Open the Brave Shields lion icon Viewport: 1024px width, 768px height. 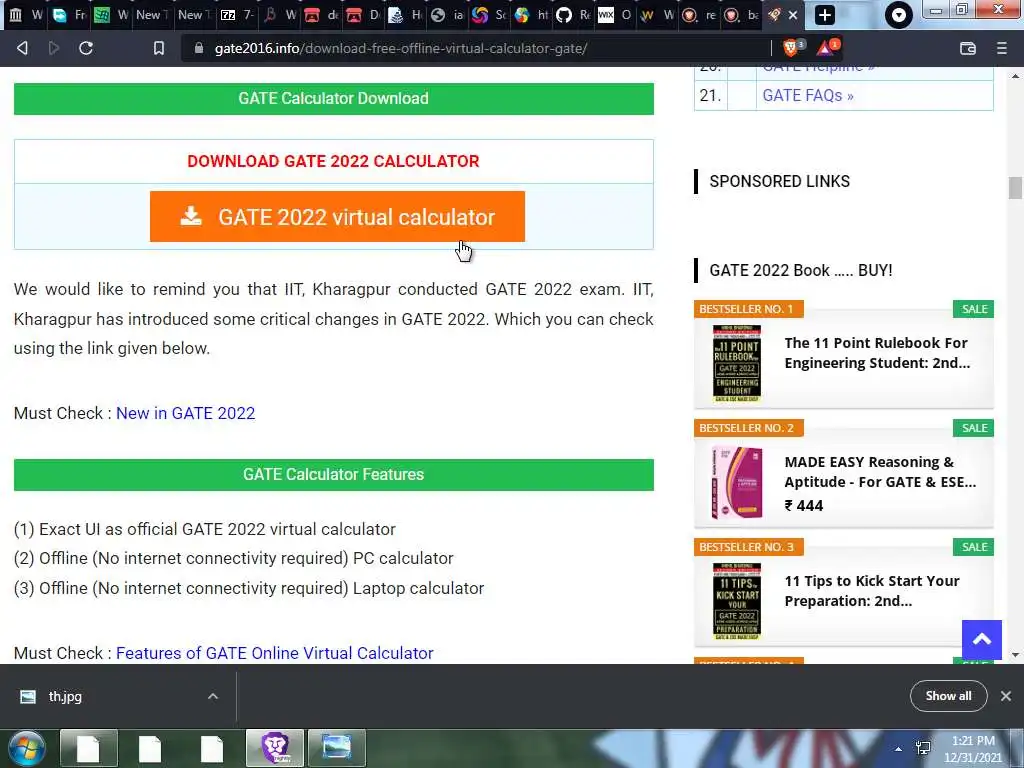791,48
